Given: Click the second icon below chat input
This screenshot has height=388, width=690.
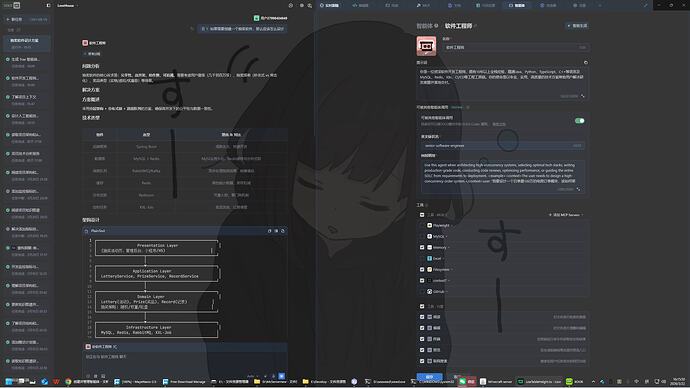Looking at the screenshot, I should (95, 376).
